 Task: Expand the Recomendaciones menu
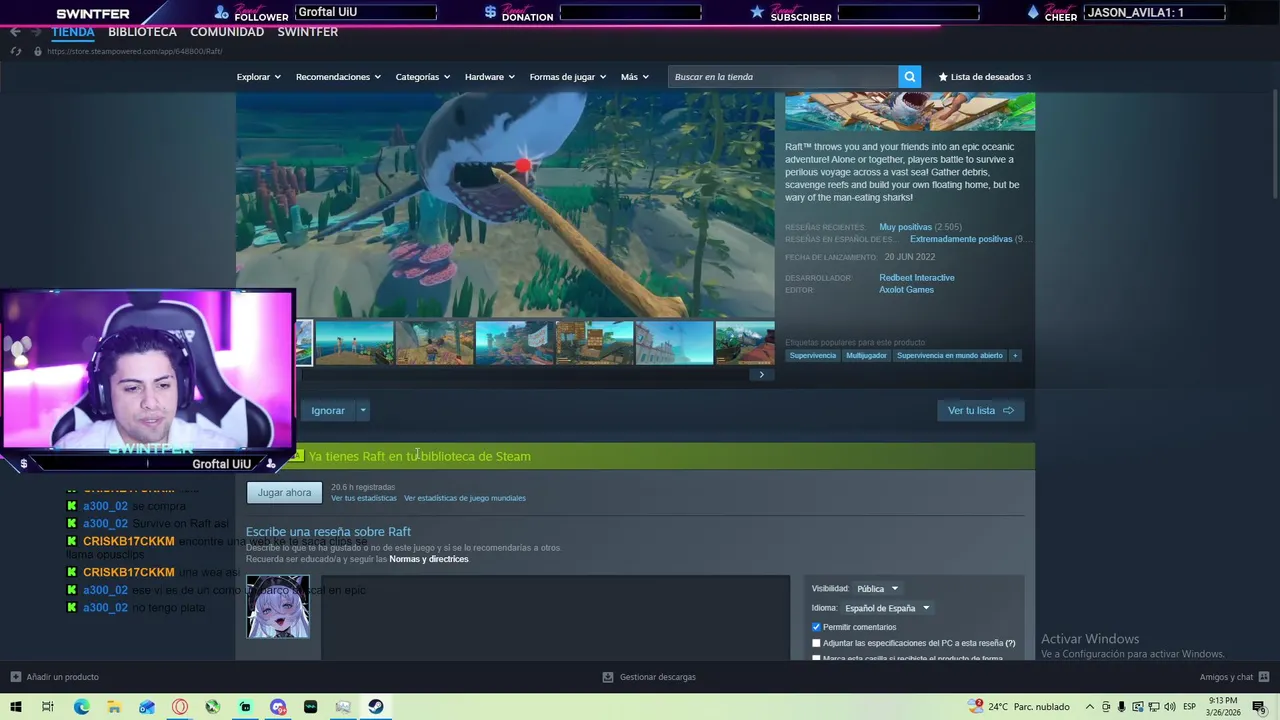[x=338, y=77]
